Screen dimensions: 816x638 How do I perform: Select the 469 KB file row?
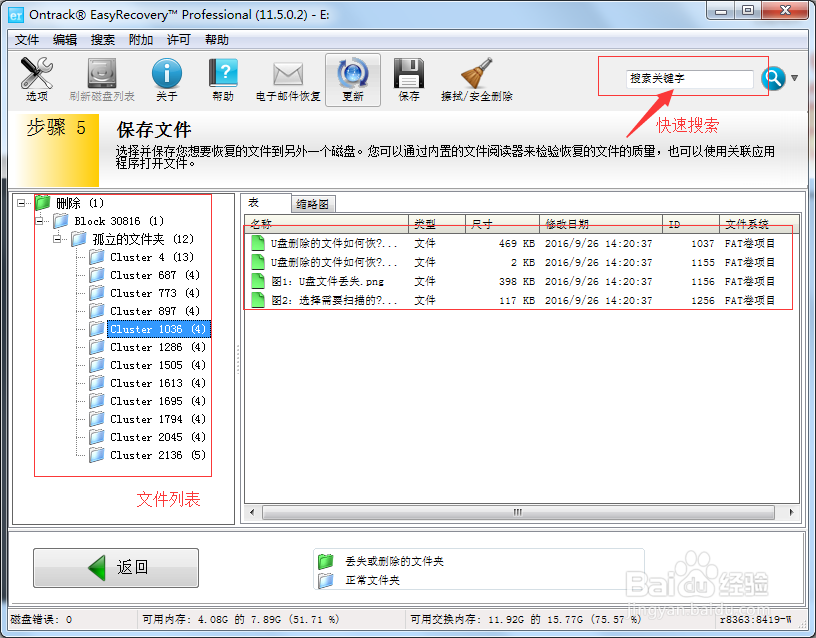click(522, 244)
